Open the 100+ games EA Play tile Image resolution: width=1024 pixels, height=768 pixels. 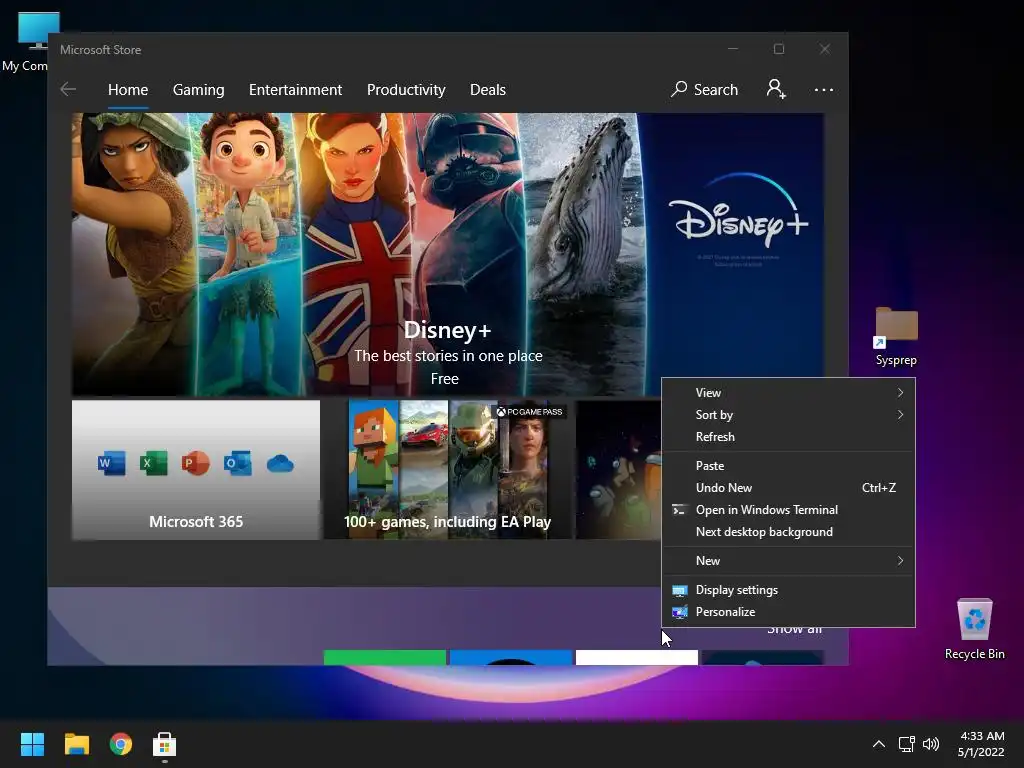[x=447, y=470]
